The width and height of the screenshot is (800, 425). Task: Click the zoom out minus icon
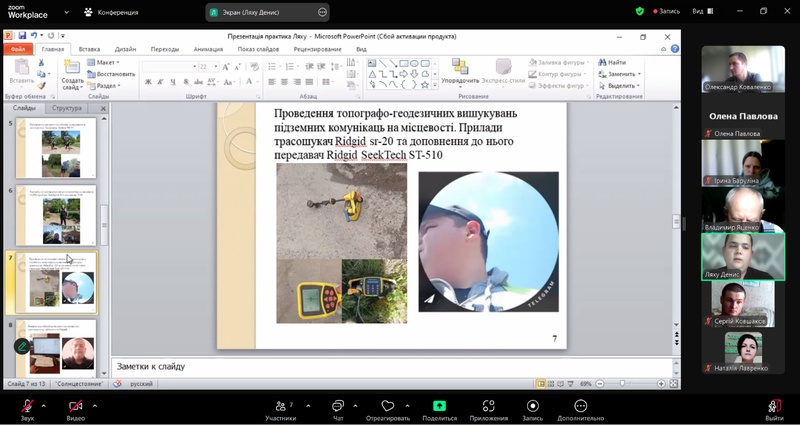[600, 384]
